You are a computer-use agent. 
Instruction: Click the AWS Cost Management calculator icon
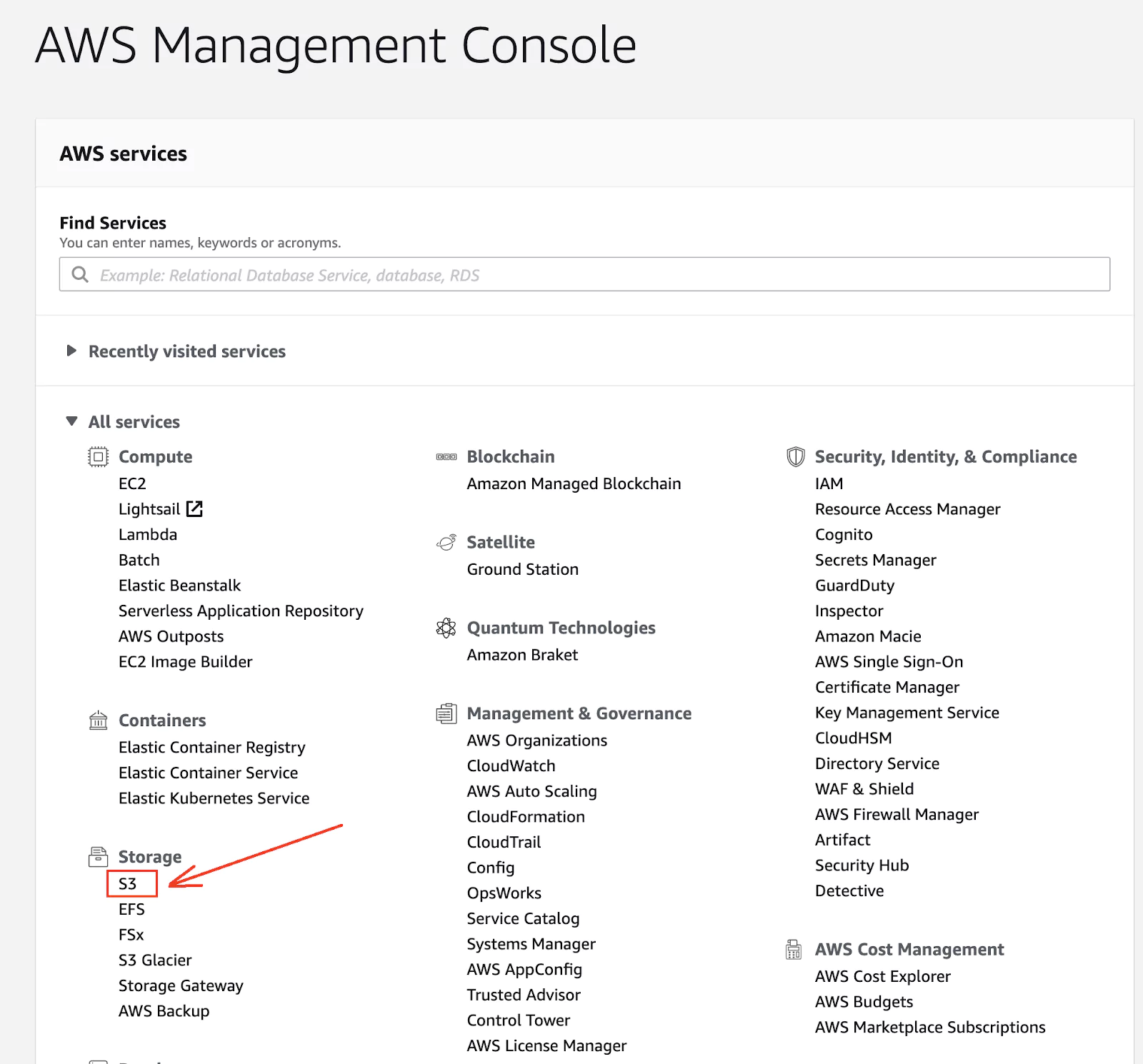click(x=794, y=949)
